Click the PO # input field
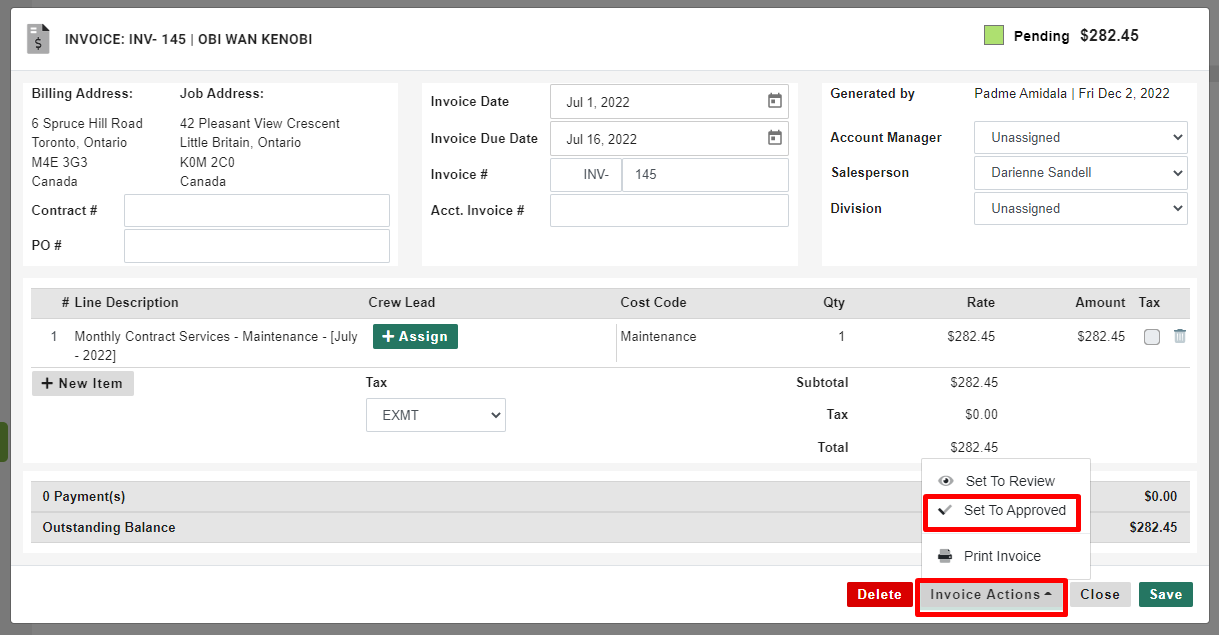1219x635 pixels. click(257, 246)
